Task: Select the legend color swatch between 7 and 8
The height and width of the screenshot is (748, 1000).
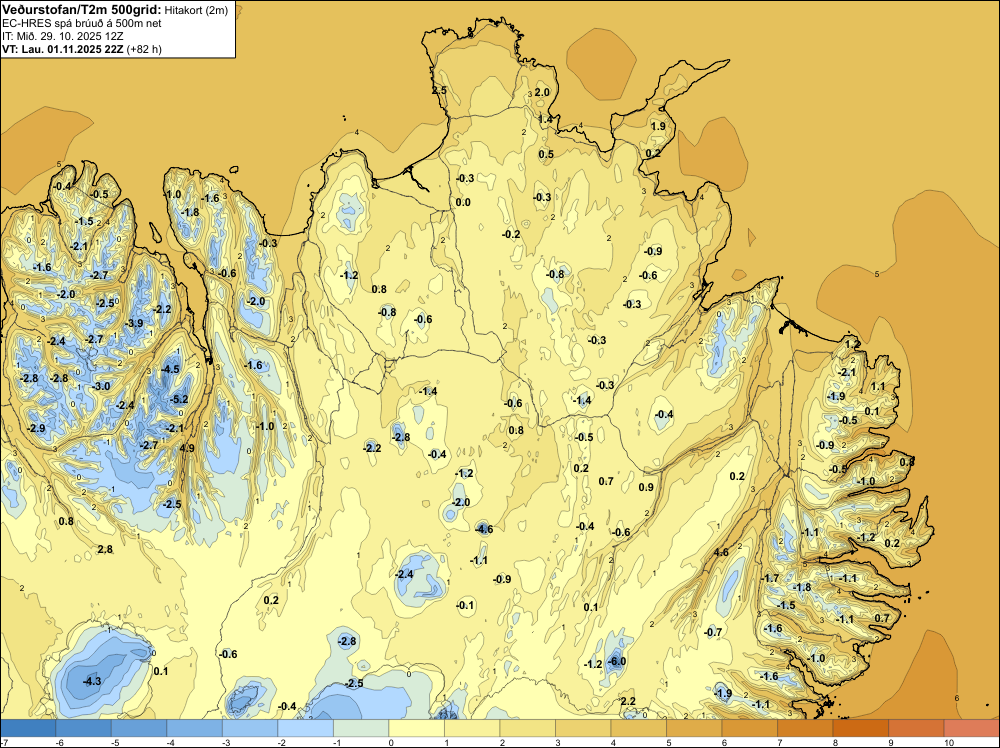Action: point(804,728)
